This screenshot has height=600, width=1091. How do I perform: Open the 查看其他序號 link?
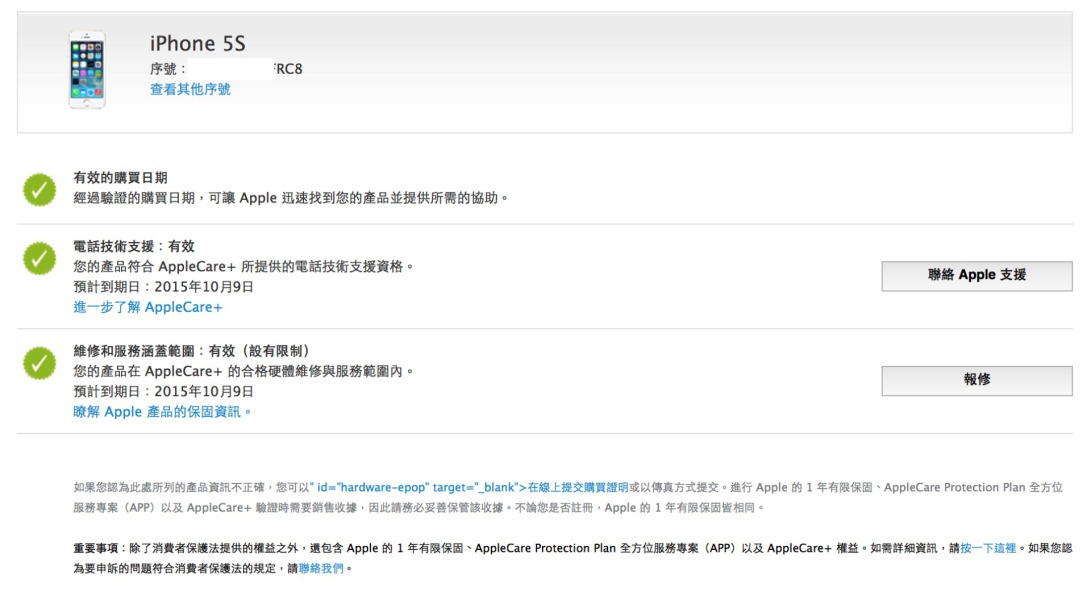pos(190,89)
